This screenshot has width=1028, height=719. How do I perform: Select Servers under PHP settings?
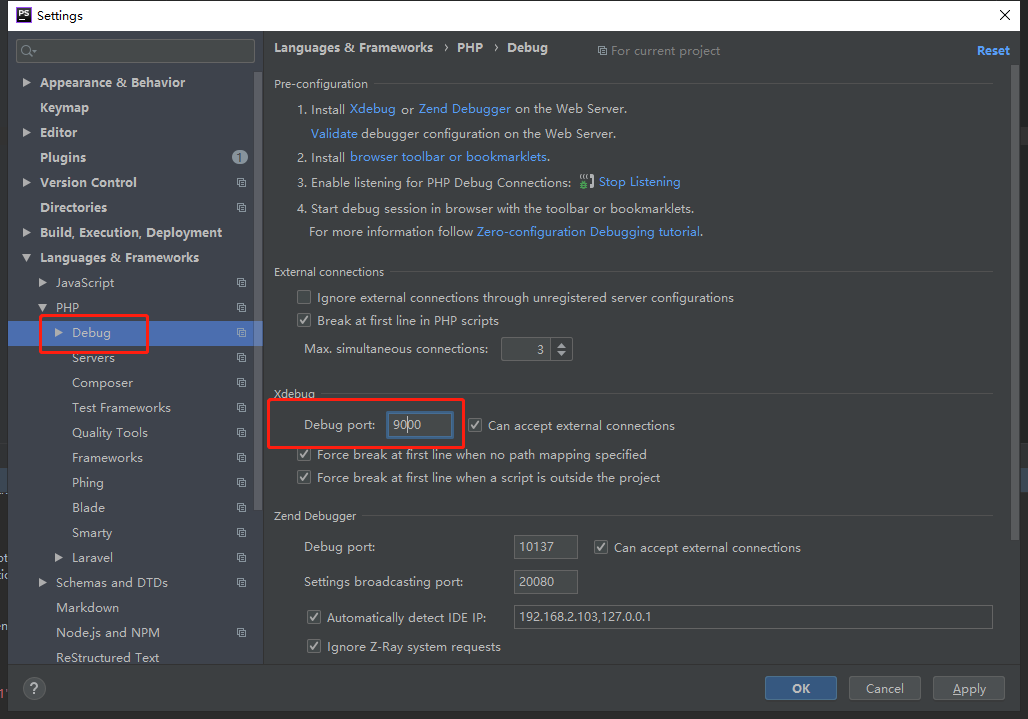[x=93, y=358]
